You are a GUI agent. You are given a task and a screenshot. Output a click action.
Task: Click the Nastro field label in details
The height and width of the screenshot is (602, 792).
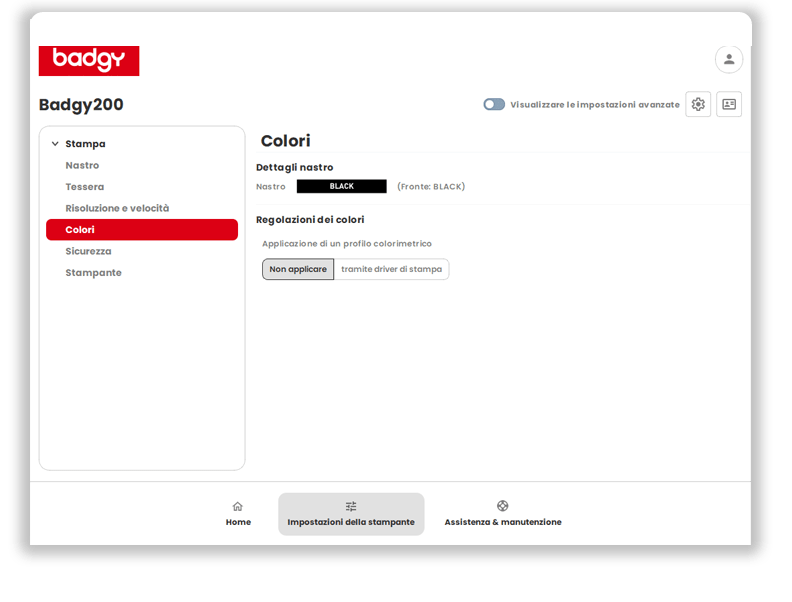click(x=271, y=187)
